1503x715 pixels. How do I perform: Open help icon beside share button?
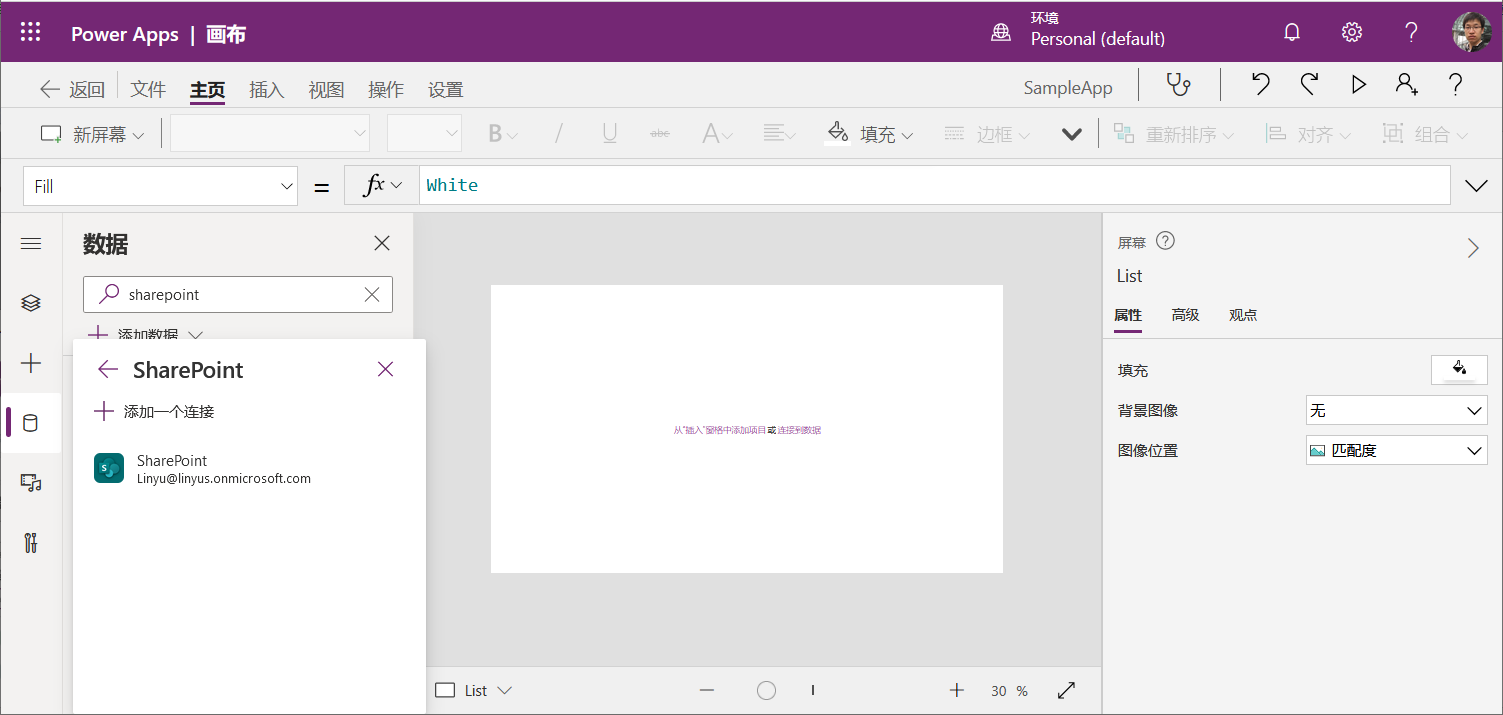pos(1456,85)
